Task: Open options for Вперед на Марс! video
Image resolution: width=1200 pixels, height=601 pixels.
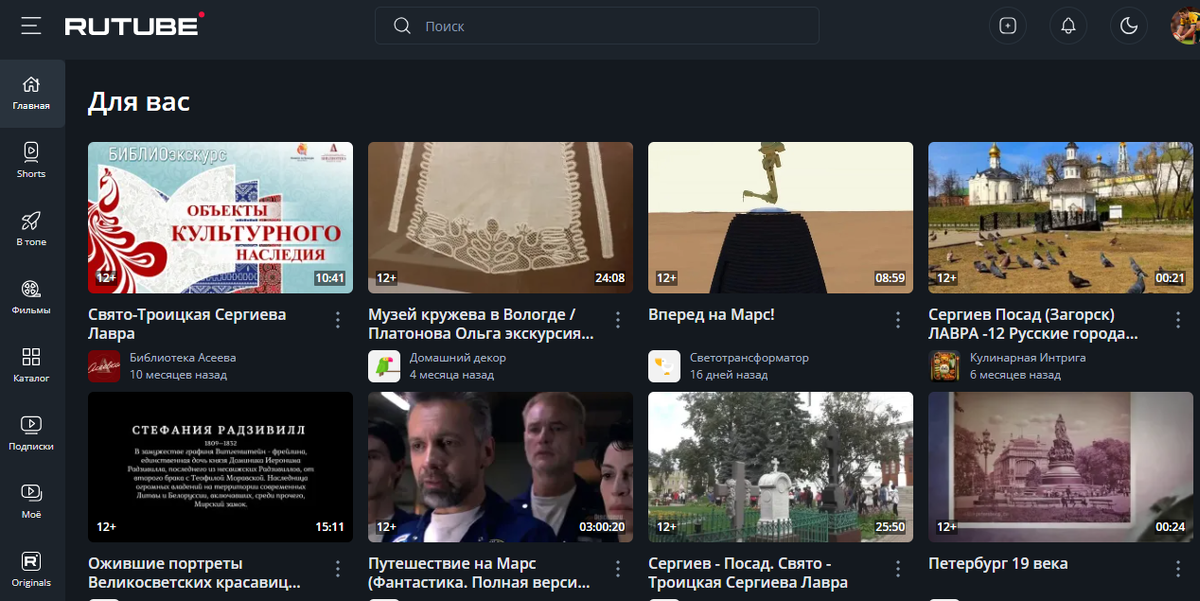Action: pos(898,320)
